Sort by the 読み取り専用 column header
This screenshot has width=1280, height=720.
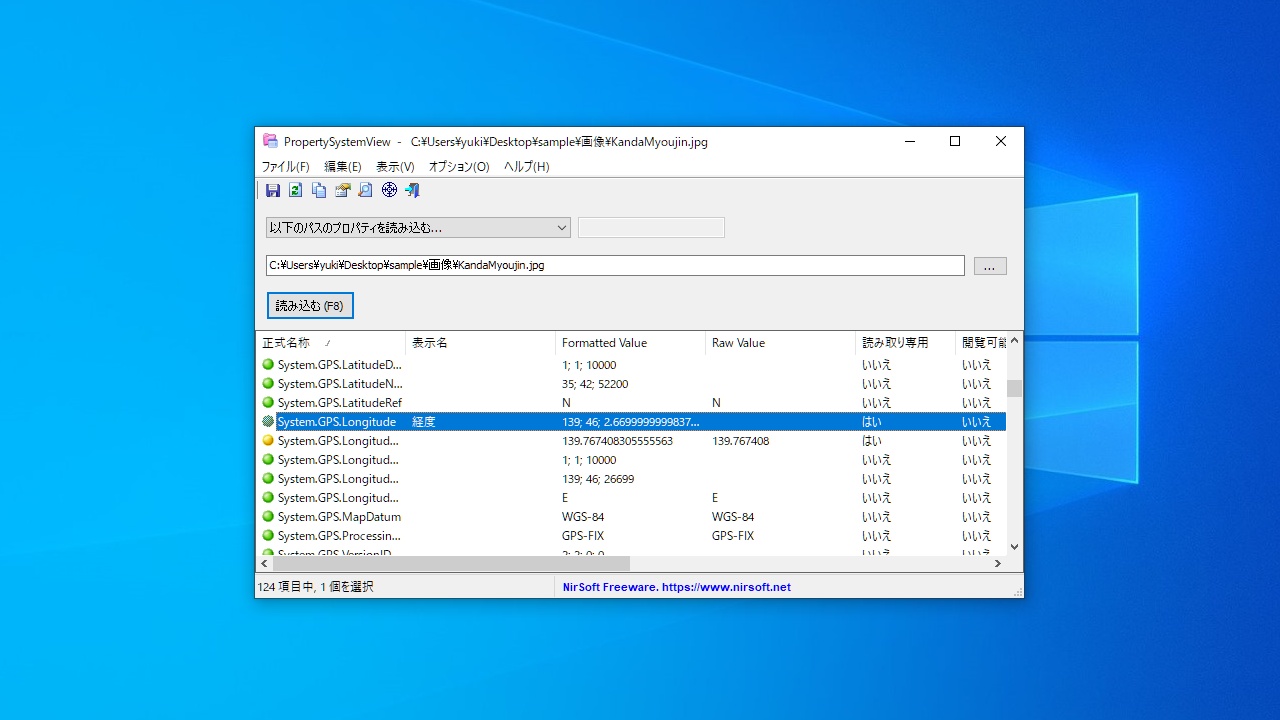(x=906, y=342)
